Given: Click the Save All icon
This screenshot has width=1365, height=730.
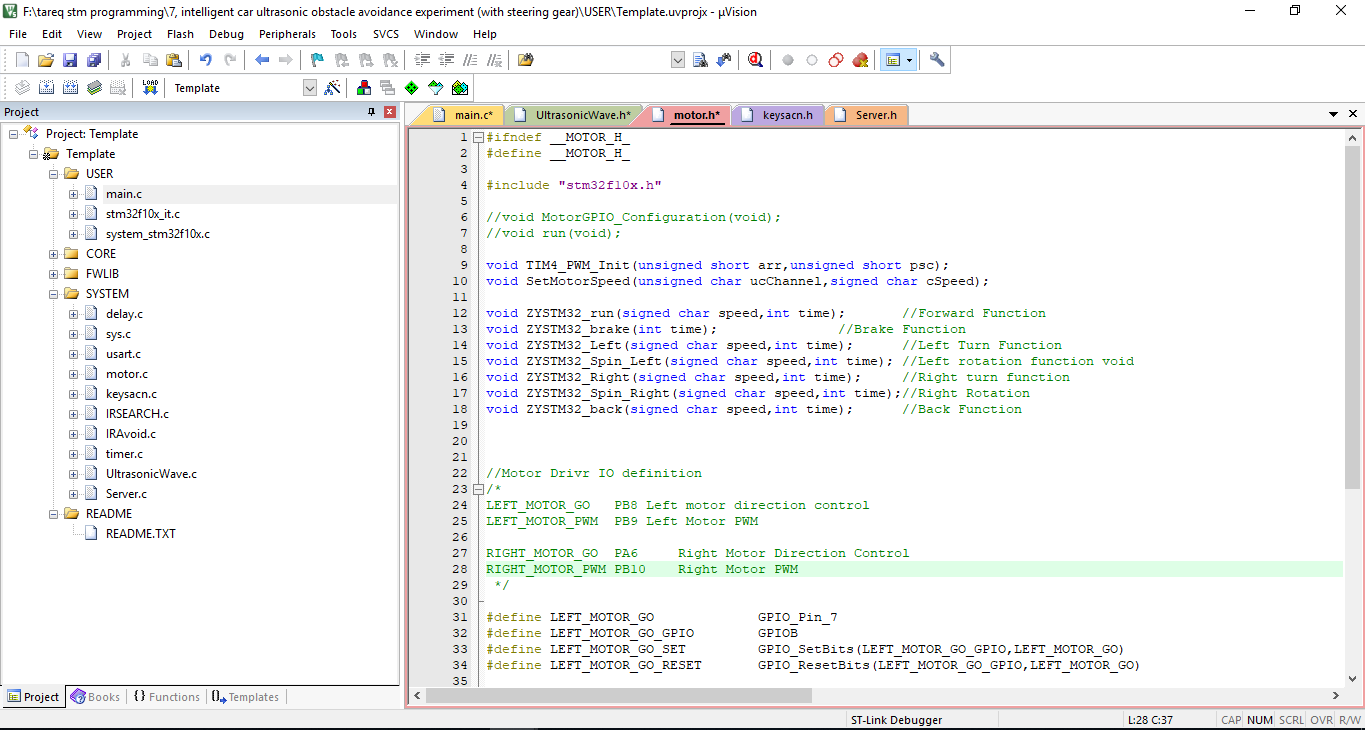Looking at the screenshot, I should (x=94, y=60).
